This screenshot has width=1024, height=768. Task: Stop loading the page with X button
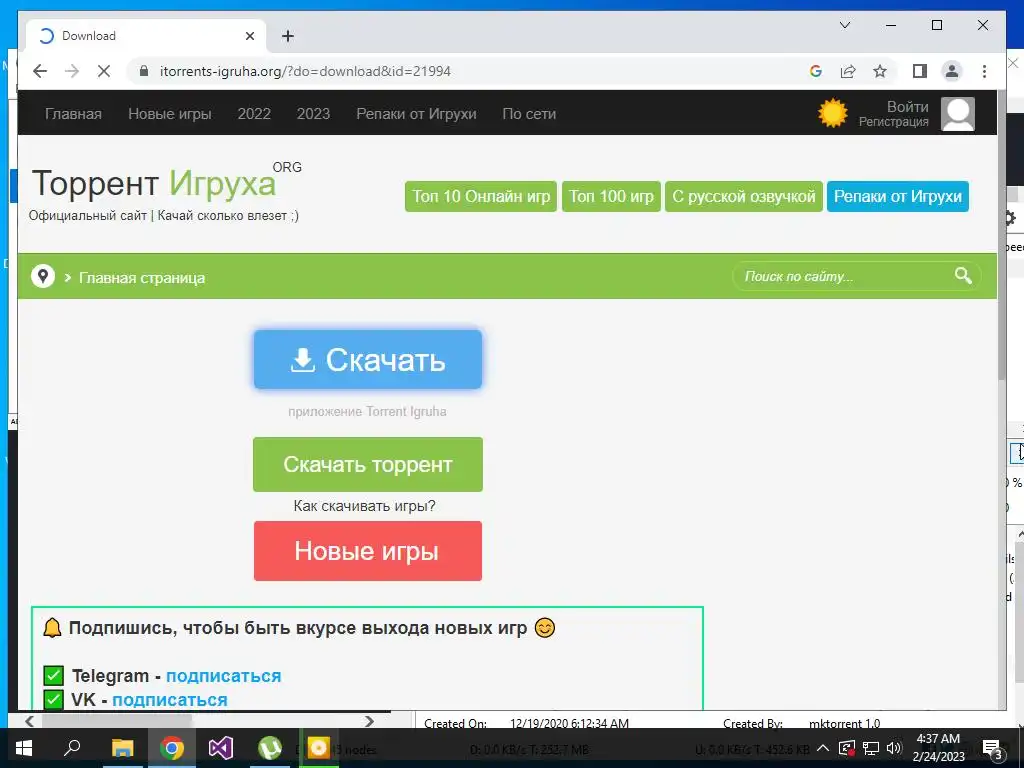click(x=104, y=71)
